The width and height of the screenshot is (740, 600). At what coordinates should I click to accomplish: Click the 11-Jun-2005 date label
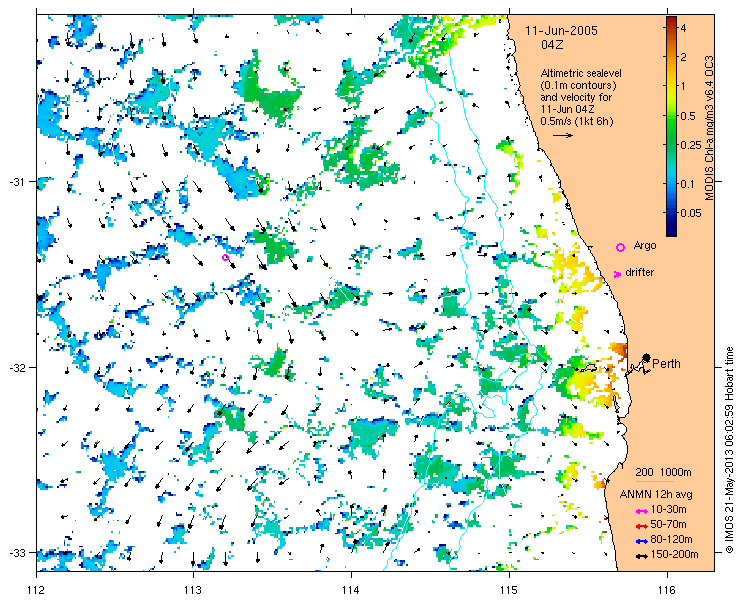click(562, 31)
